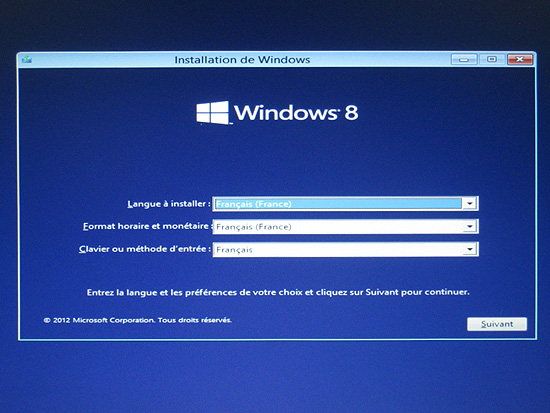The image size is (550, 413).
Task: Click Suivant to continue
Action: tap(497, 324)
